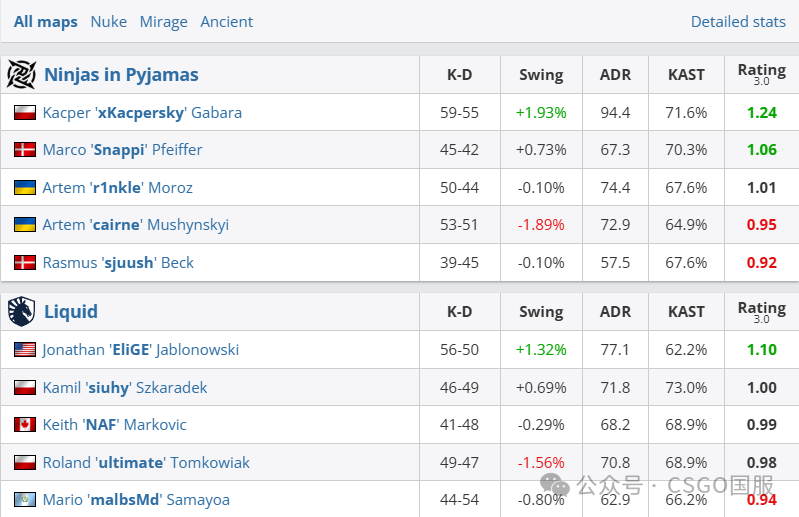Click the Ninjas in Pyjamas team logo

coord(21,75)
